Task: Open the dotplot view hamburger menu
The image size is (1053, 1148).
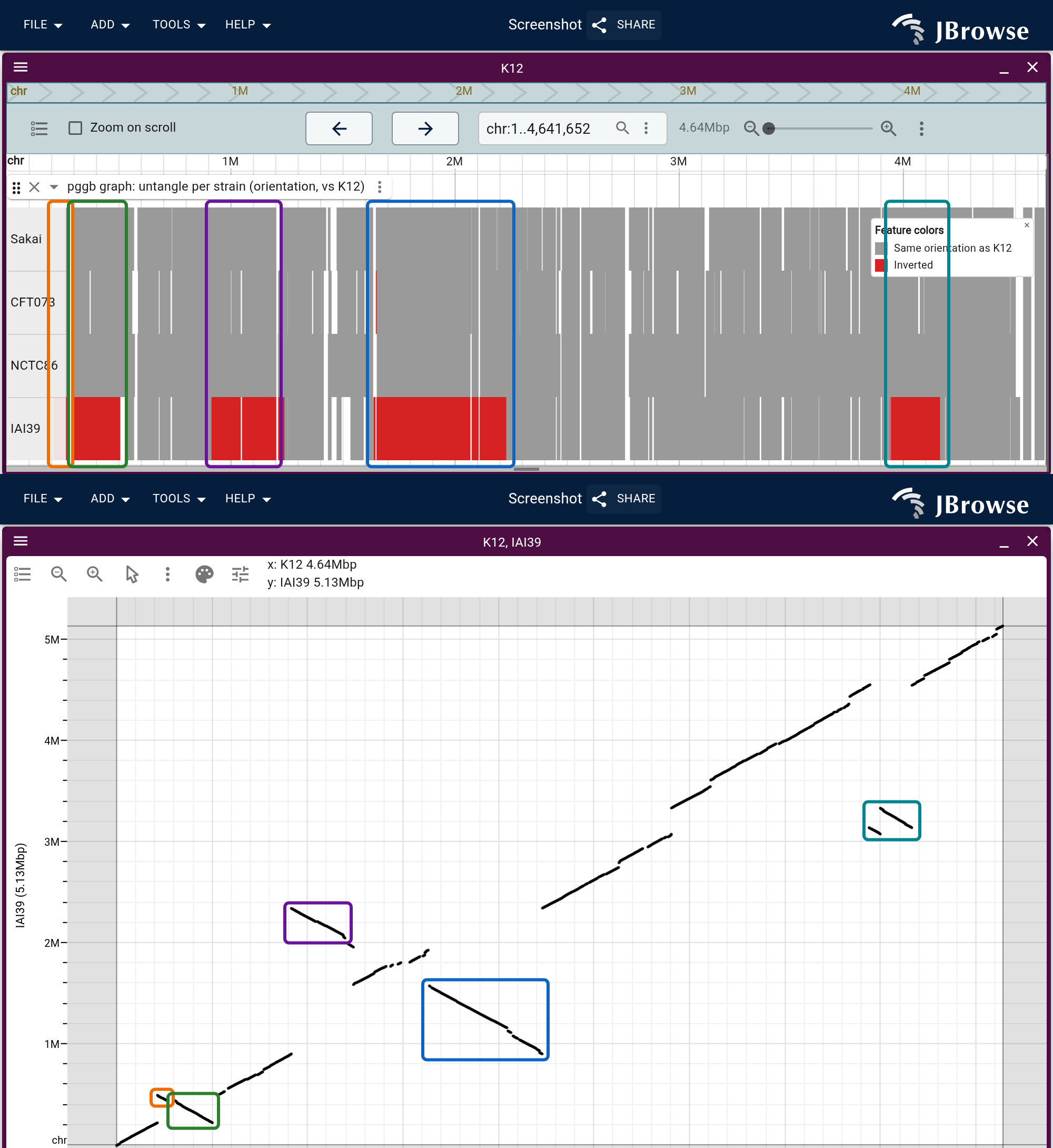Action: tap(21, 541)
